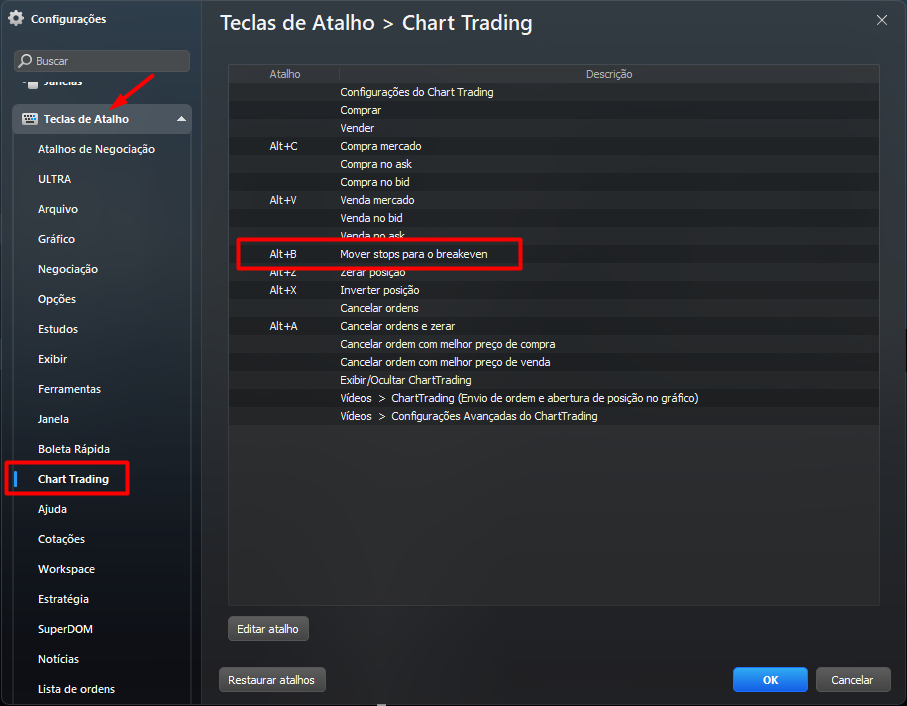The height and width of the screenshot is (706, 907).
Task: Open the Ajuda shortcut category
Action: (53, 509)
